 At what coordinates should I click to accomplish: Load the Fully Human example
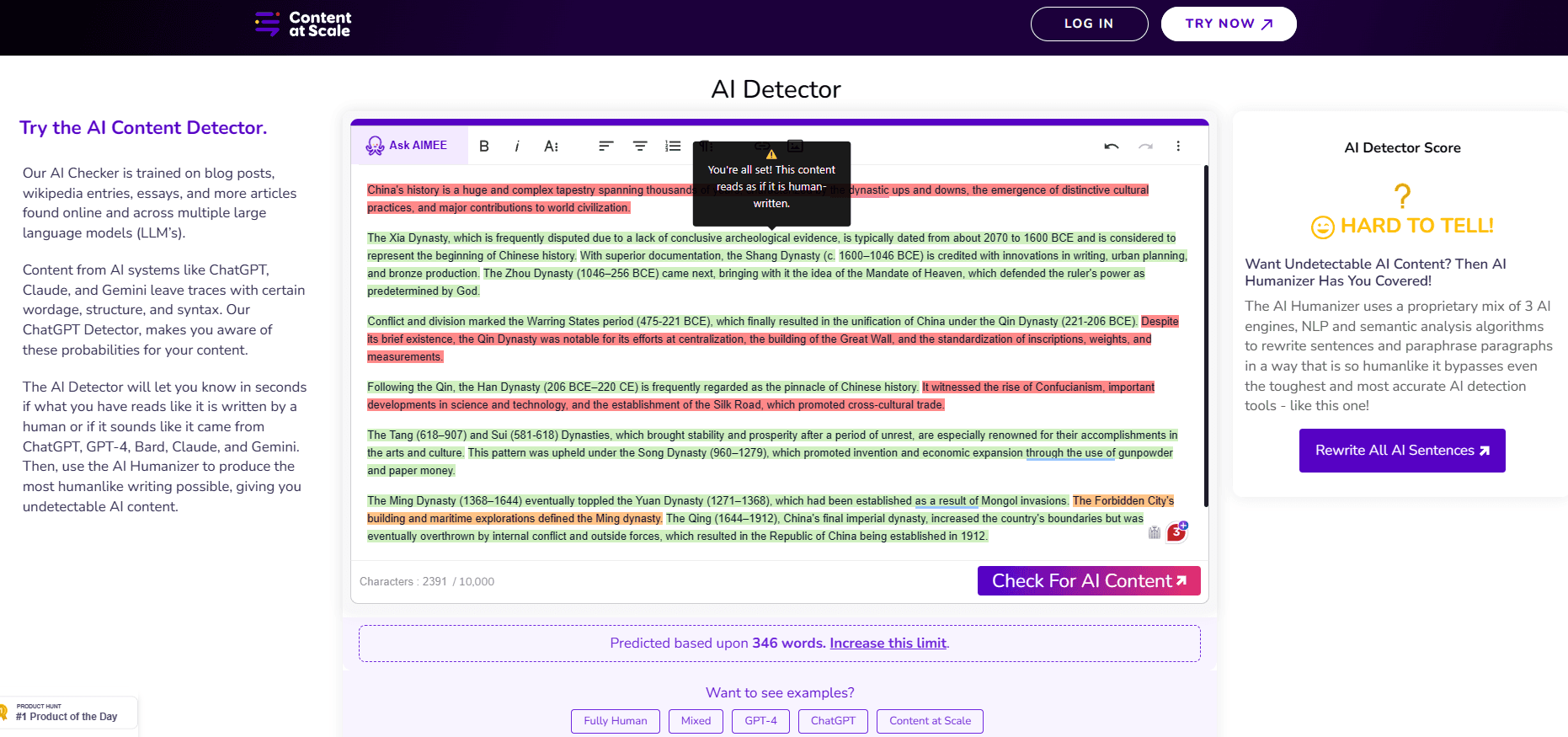(615, 721)
